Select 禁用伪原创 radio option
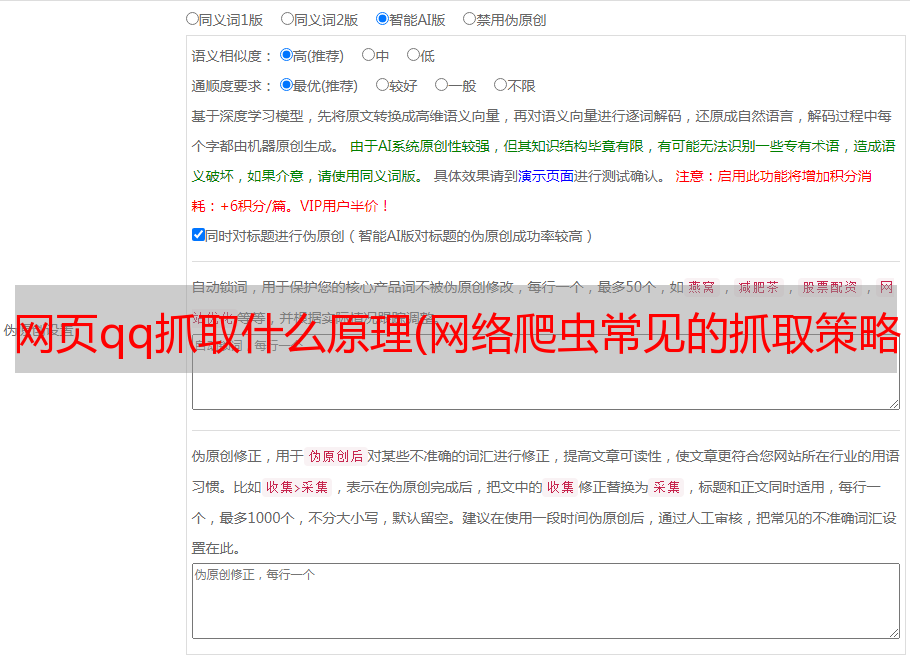The image size is (911, 658). coord(469,19)
